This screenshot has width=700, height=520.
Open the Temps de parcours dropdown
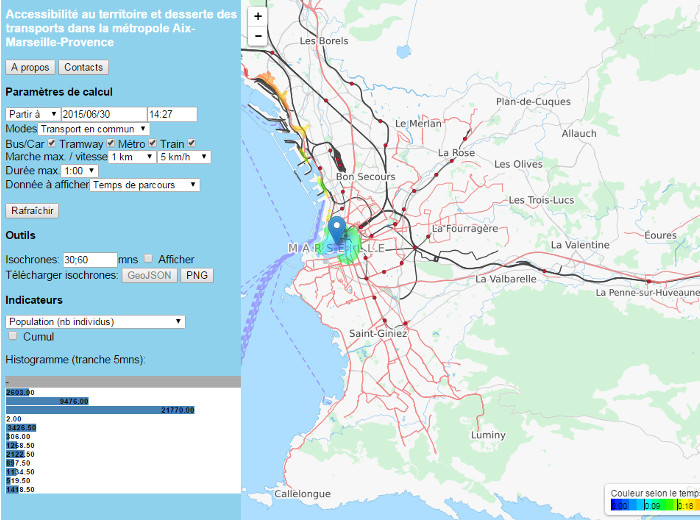(x=145, y=185)
